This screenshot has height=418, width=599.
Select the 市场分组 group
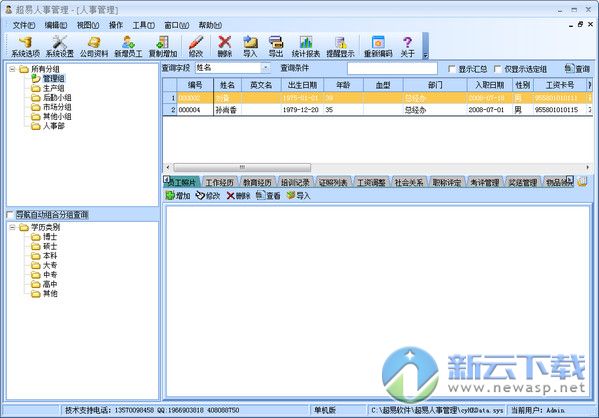click(57, 107)
